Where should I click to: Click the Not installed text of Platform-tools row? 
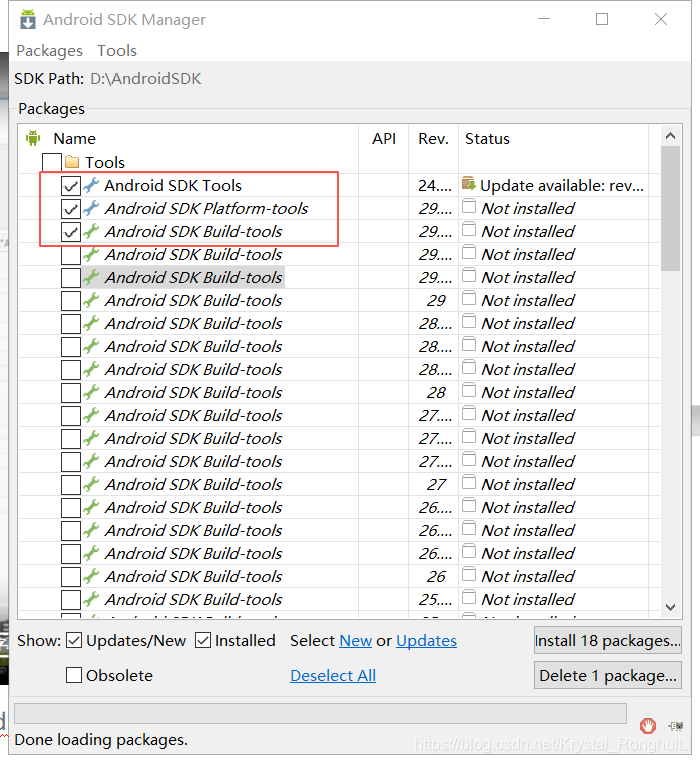coord(528,208)
